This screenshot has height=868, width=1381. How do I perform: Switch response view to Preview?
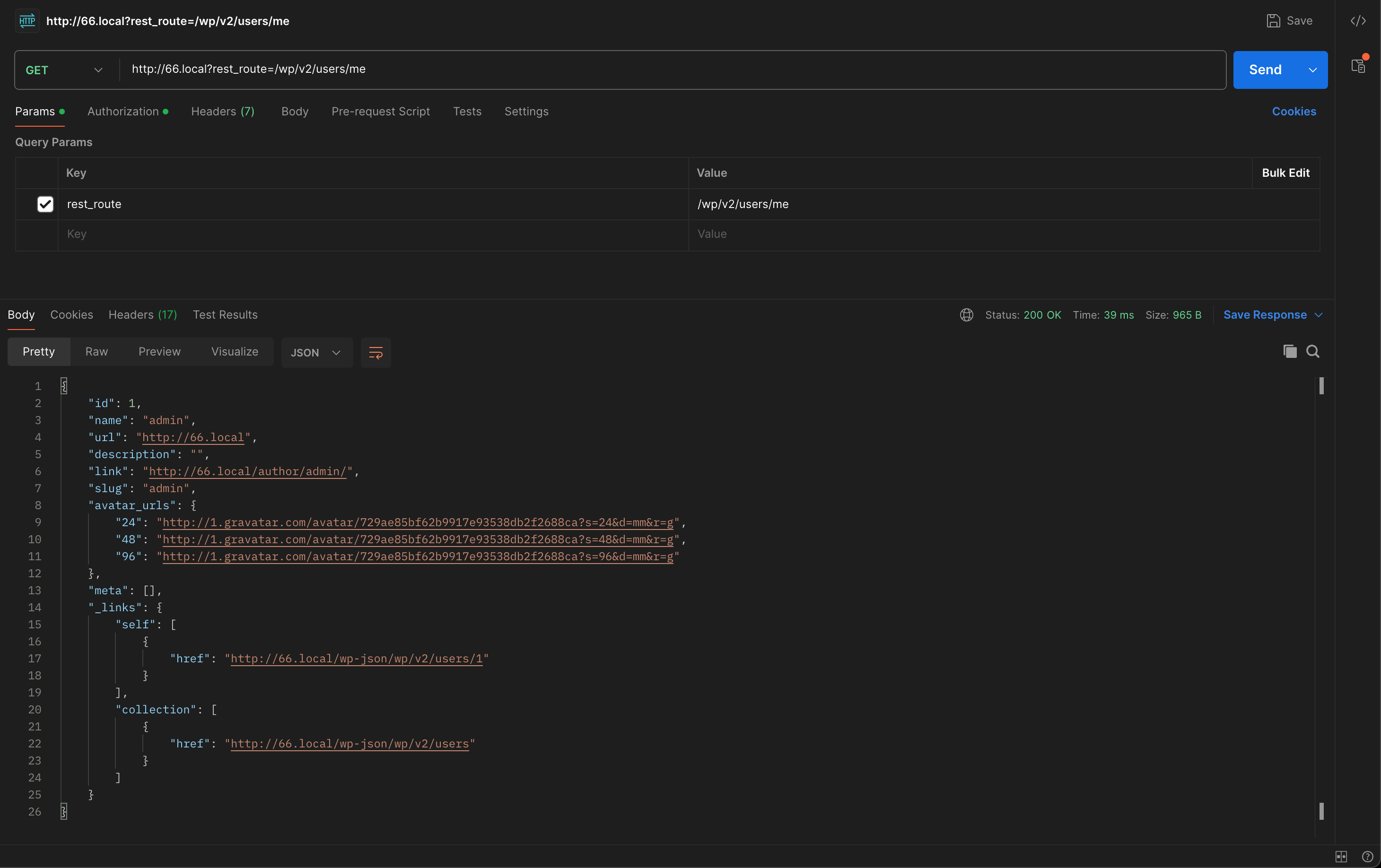(x=159, y=351)
